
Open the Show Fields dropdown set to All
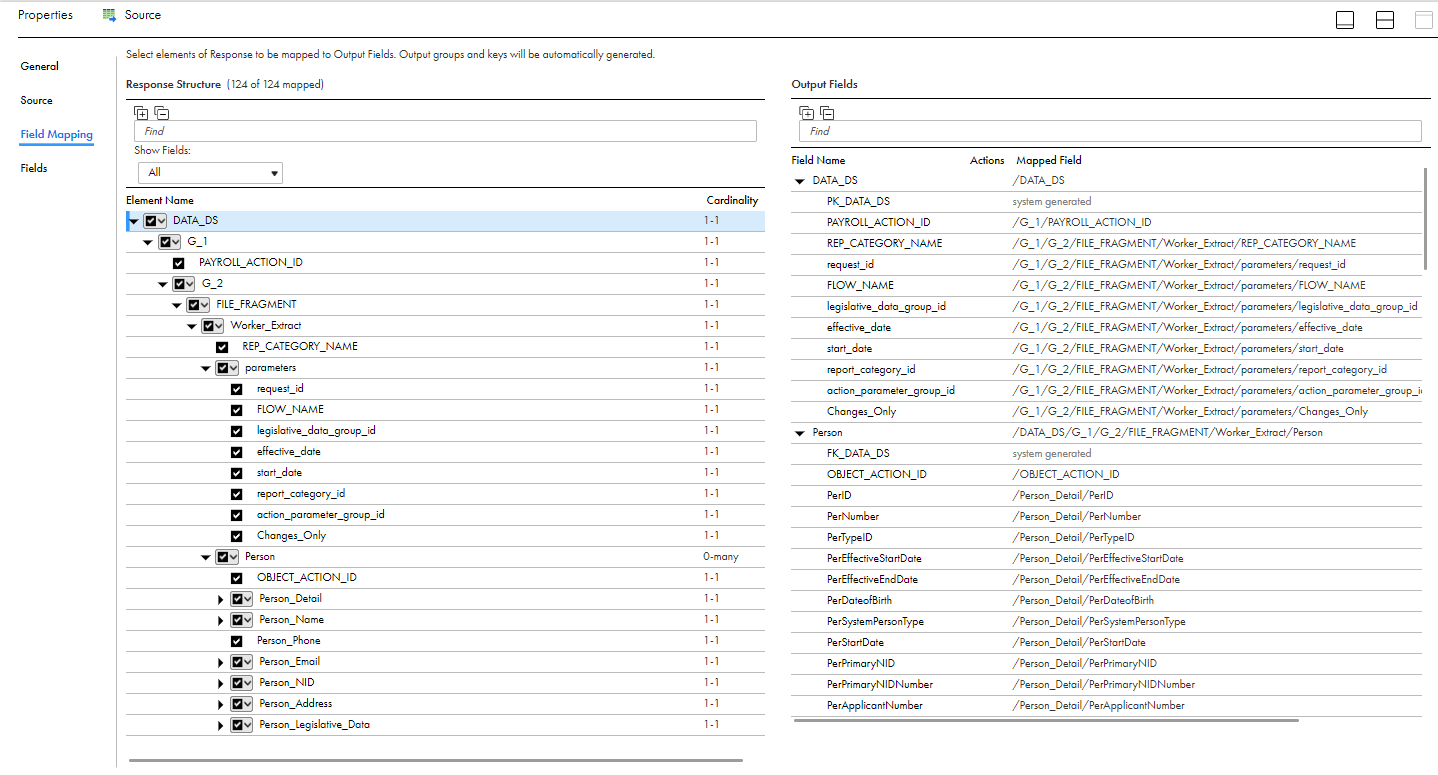[209, 173]
